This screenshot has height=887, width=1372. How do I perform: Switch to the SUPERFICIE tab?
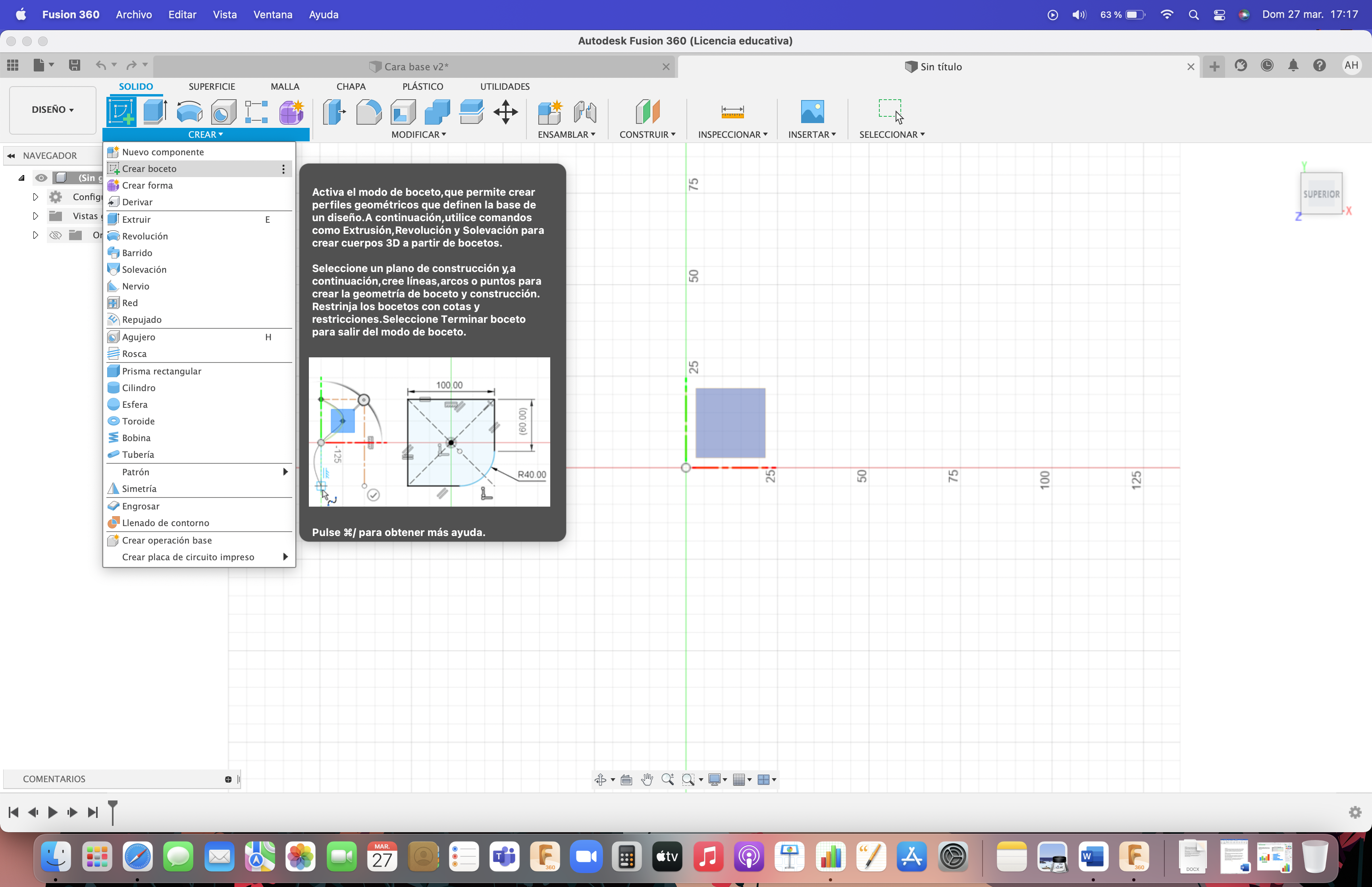point(212,87)
